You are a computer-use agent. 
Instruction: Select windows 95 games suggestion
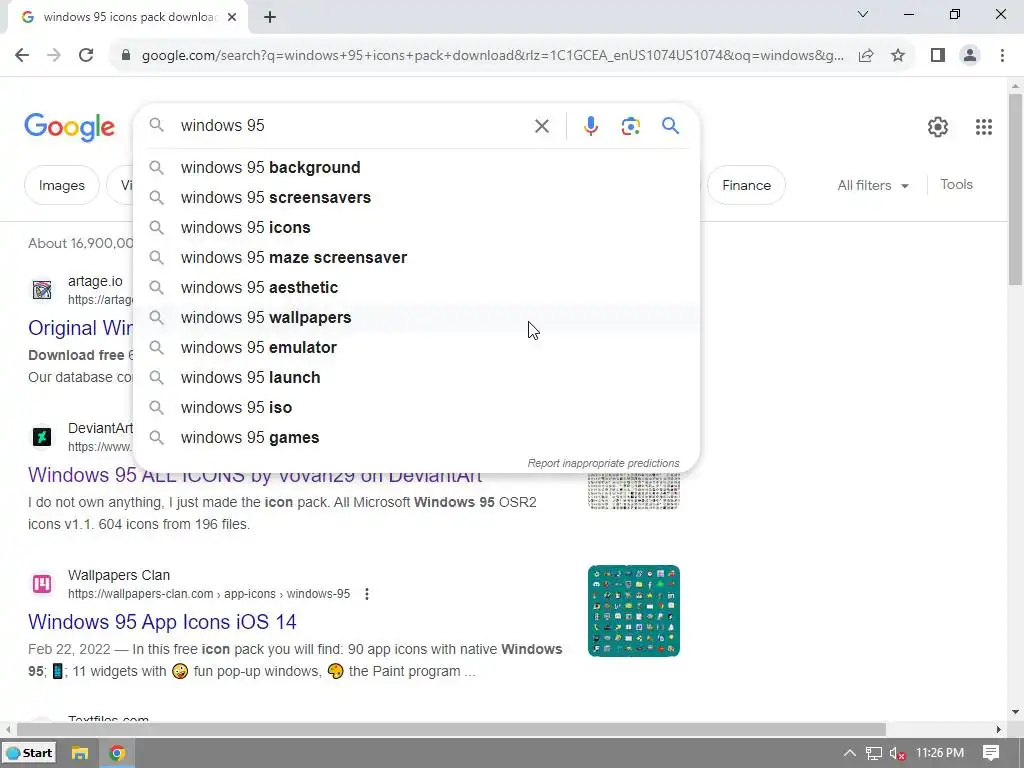point(416,438)
